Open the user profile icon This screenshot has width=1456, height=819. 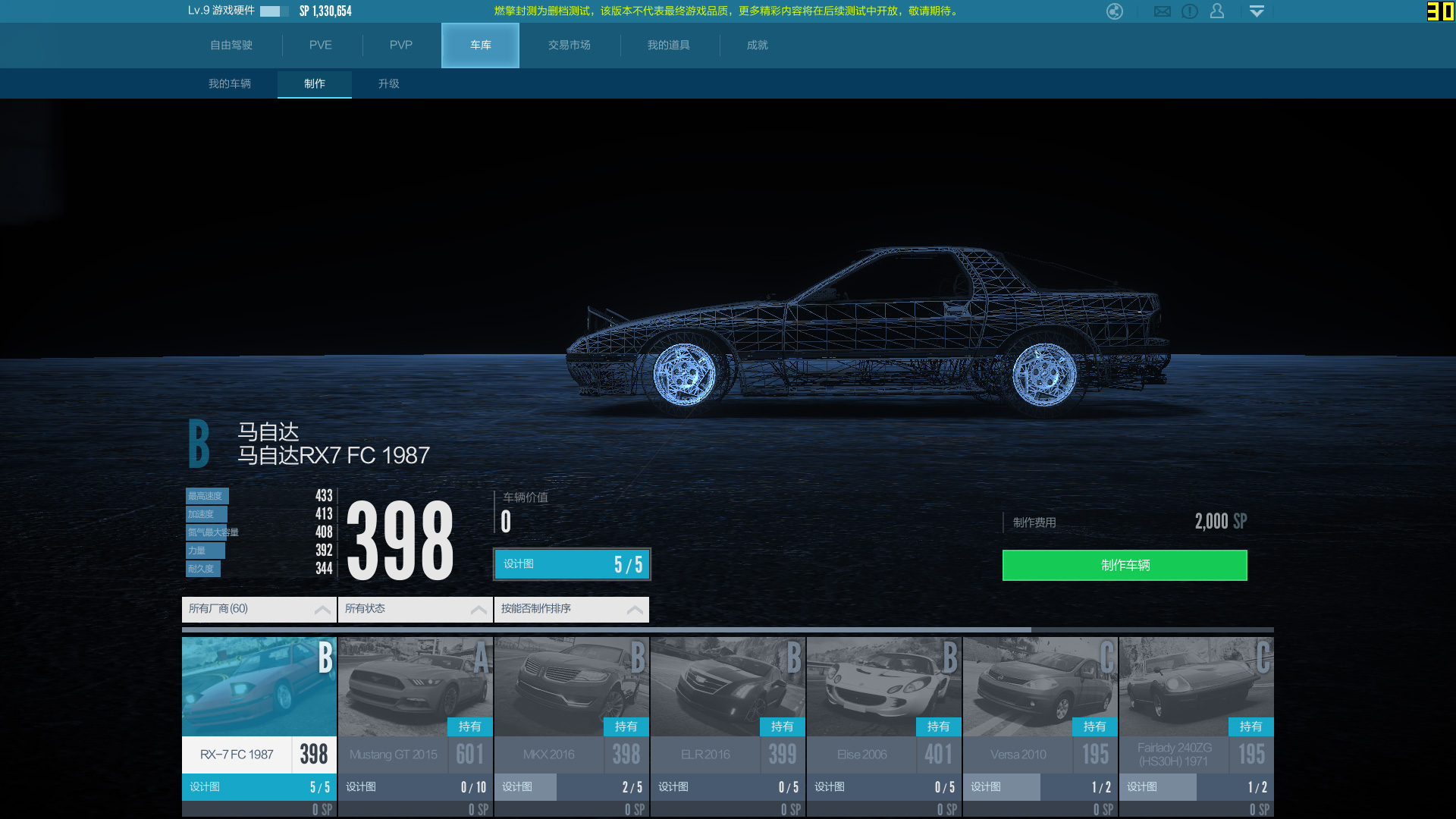1217,11
